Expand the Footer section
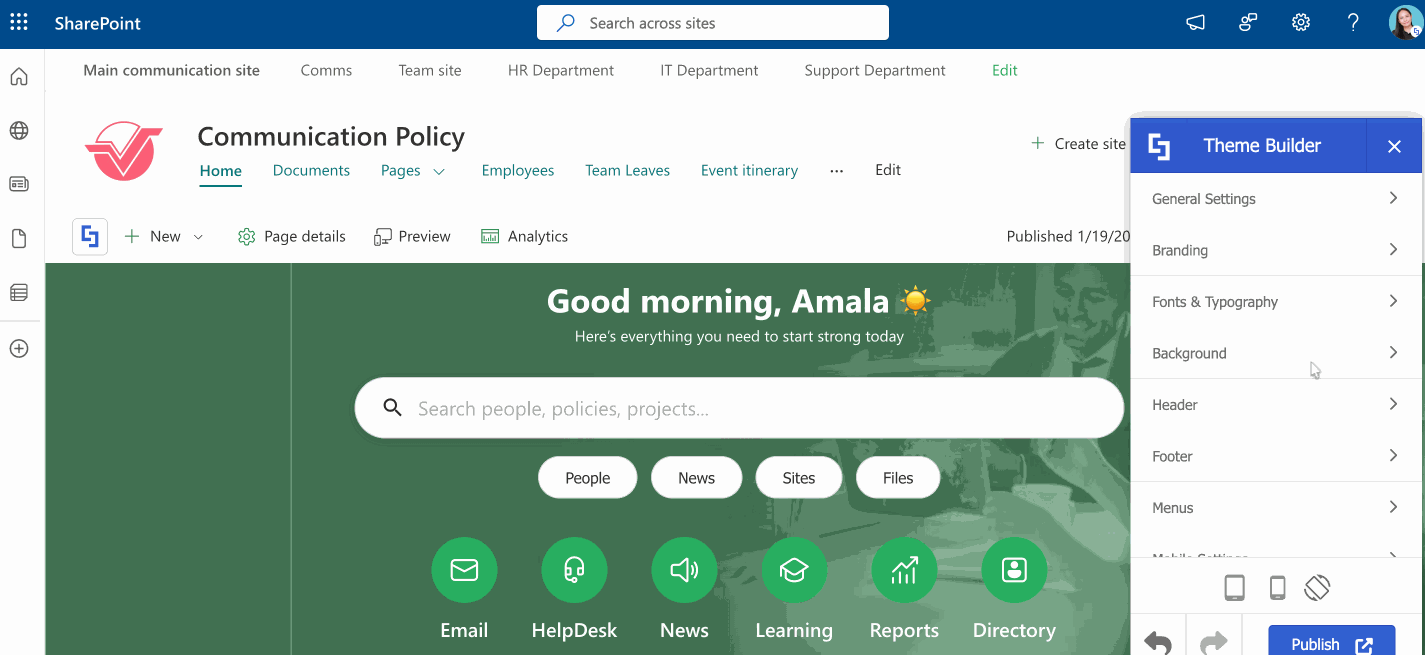This screenshot has width=1425, height=655. (x=1276, y=456)
